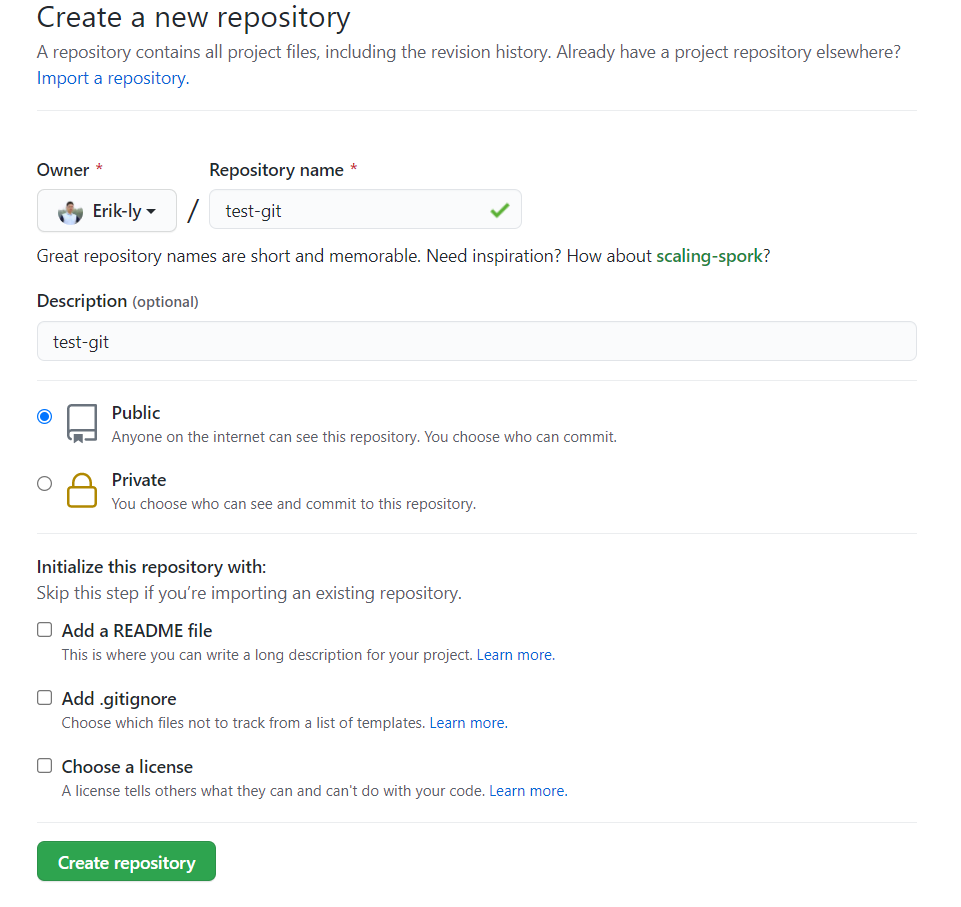
Task: Enable the Add a README file checkbox
Action: pos(44,629)
